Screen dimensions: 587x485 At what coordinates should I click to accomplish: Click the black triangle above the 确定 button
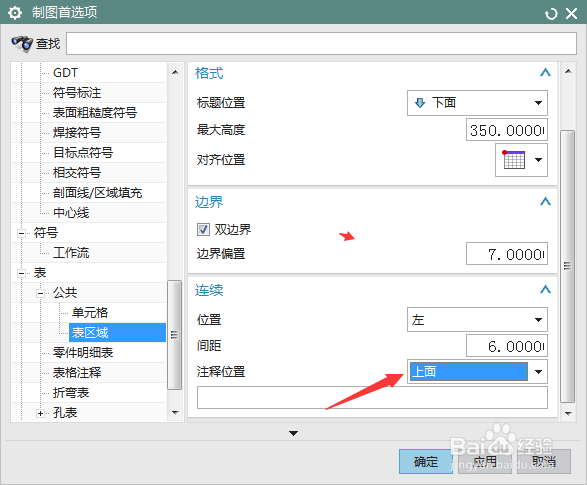coord(294,433)
